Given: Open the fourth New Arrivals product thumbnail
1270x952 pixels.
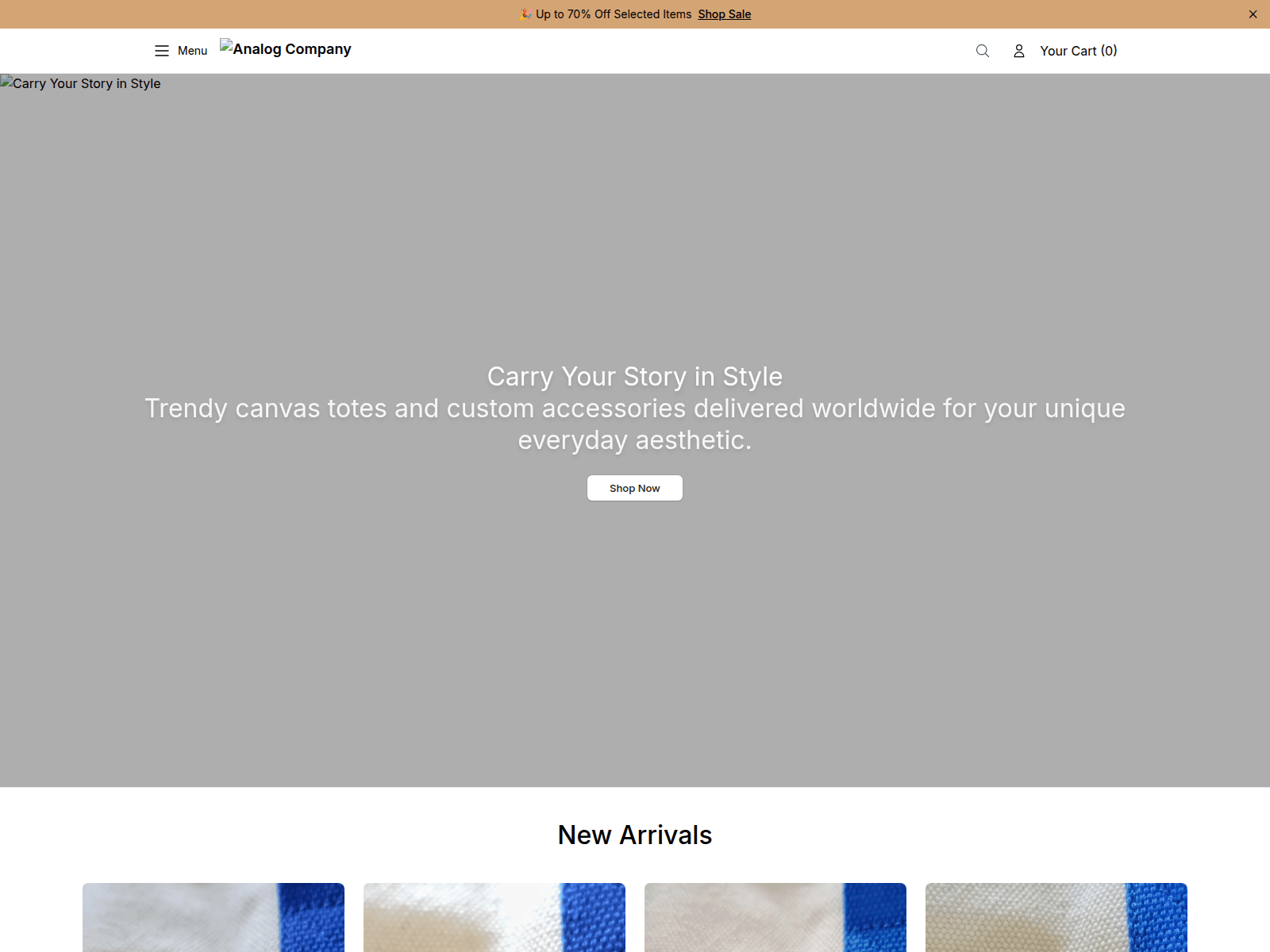Looking at the screenshot, I should 1056,917.
